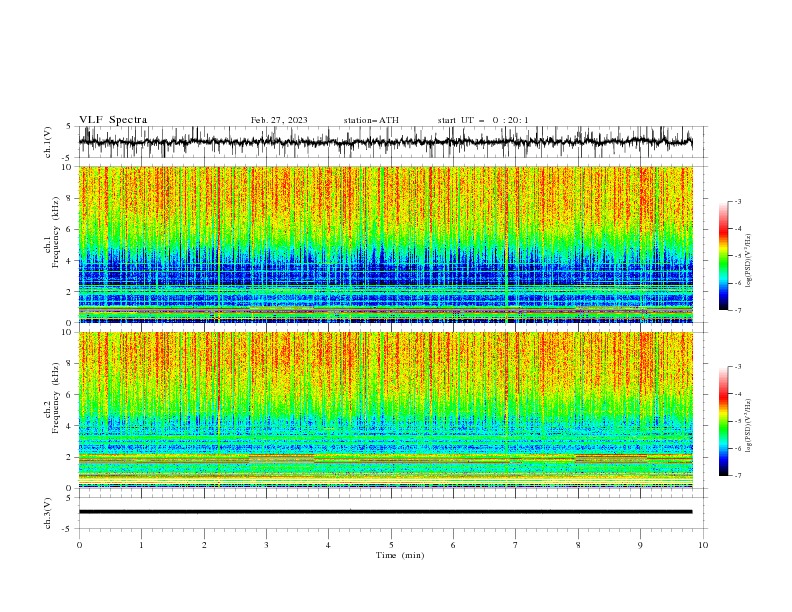
Task: Click the upper color scale bar
Action: pos(723,256)
